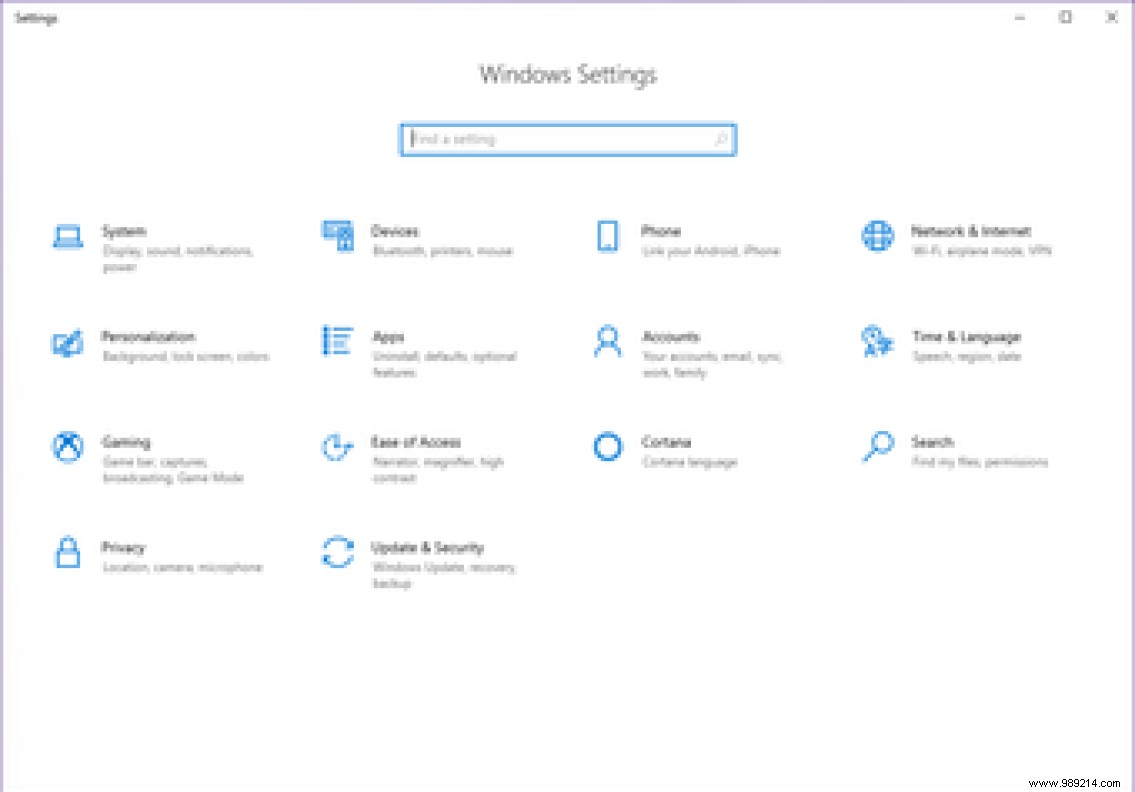Screen dimensions: 1135x792
Task: Select the Phone icon to link your Android
Action: coord(607,236)
